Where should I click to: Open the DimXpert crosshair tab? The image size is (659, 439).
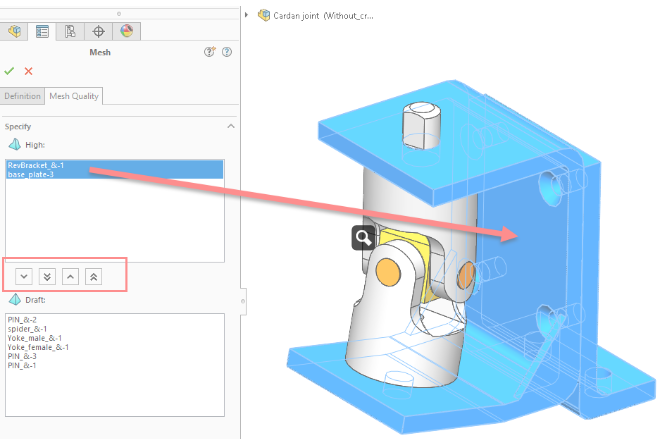(x=99, y=31)
